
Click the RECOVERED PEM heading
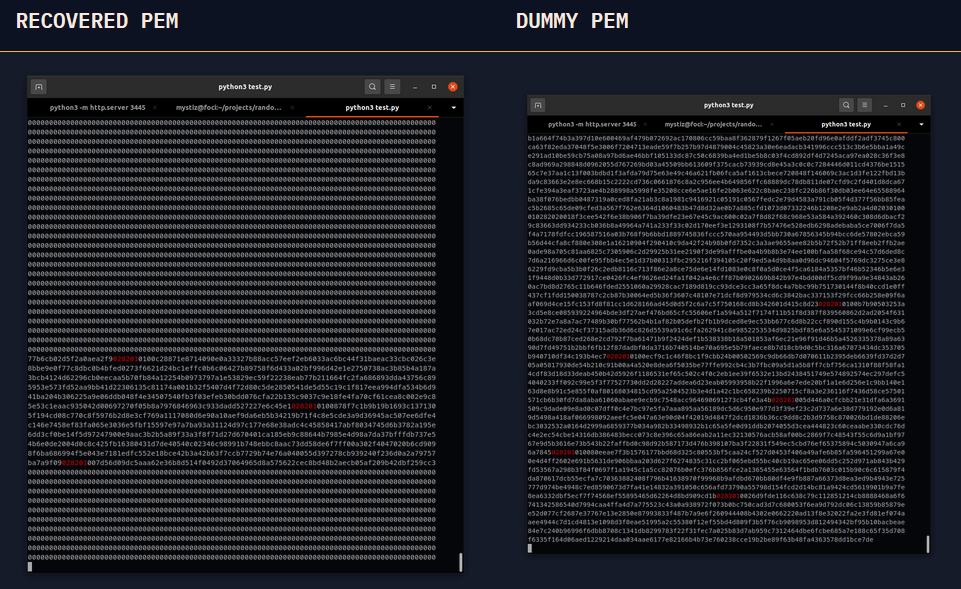point(97,21)
